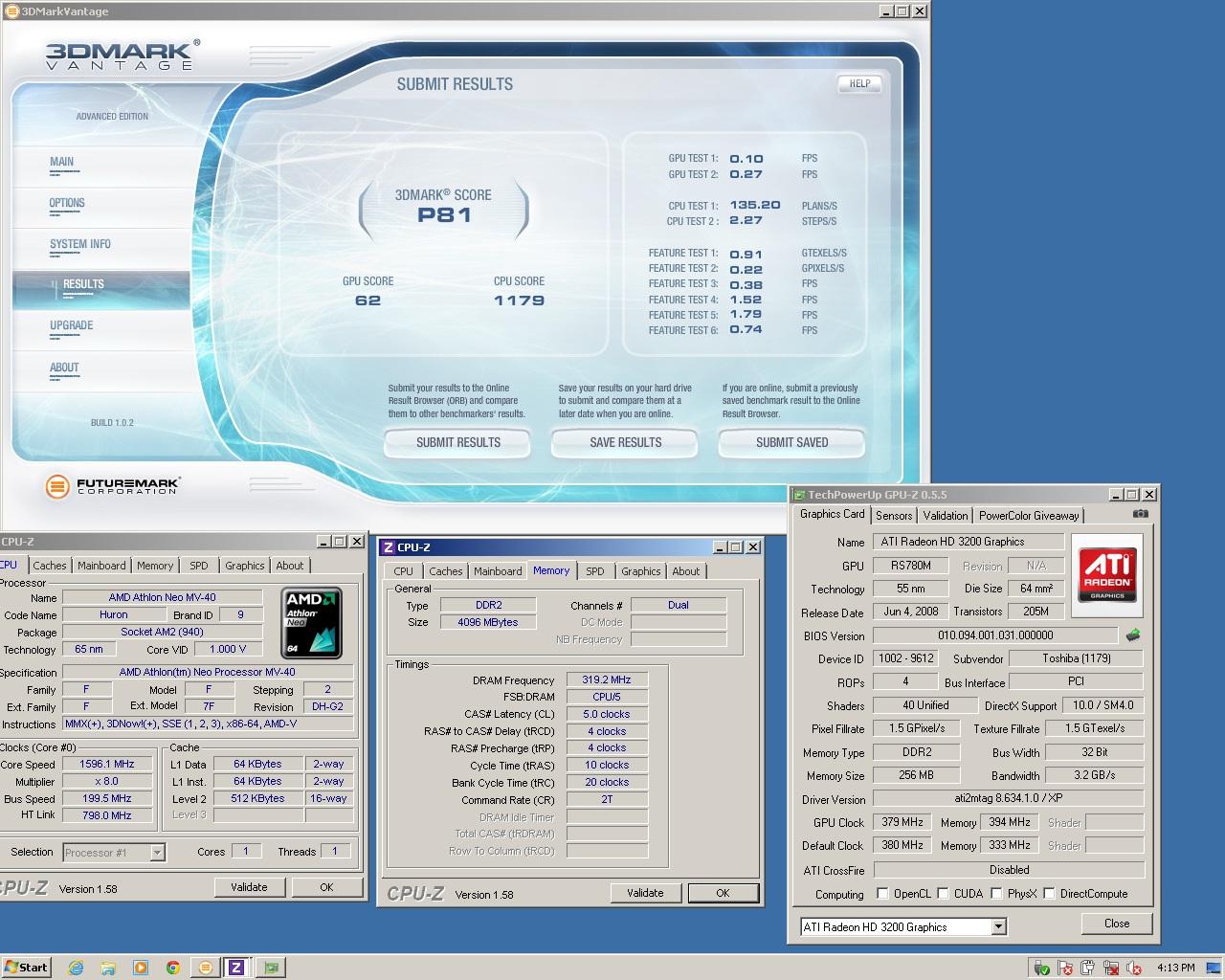The width and height of the screenshot is (1225, 980).
Task: Launch Internet Explorer from taskbar
Action: point(76,968)
